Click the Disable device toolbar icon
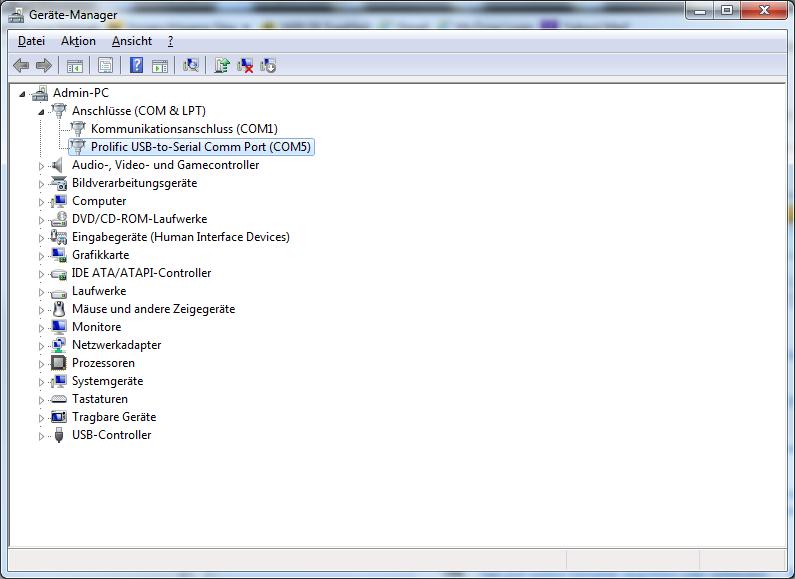 point(268,65)
